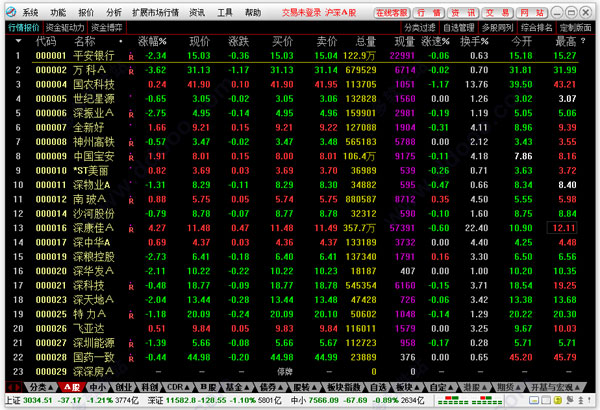This screenshot has height=410, width=600.
Task: Expand the CDR▲ tab menu
Action: coord(178,387)
